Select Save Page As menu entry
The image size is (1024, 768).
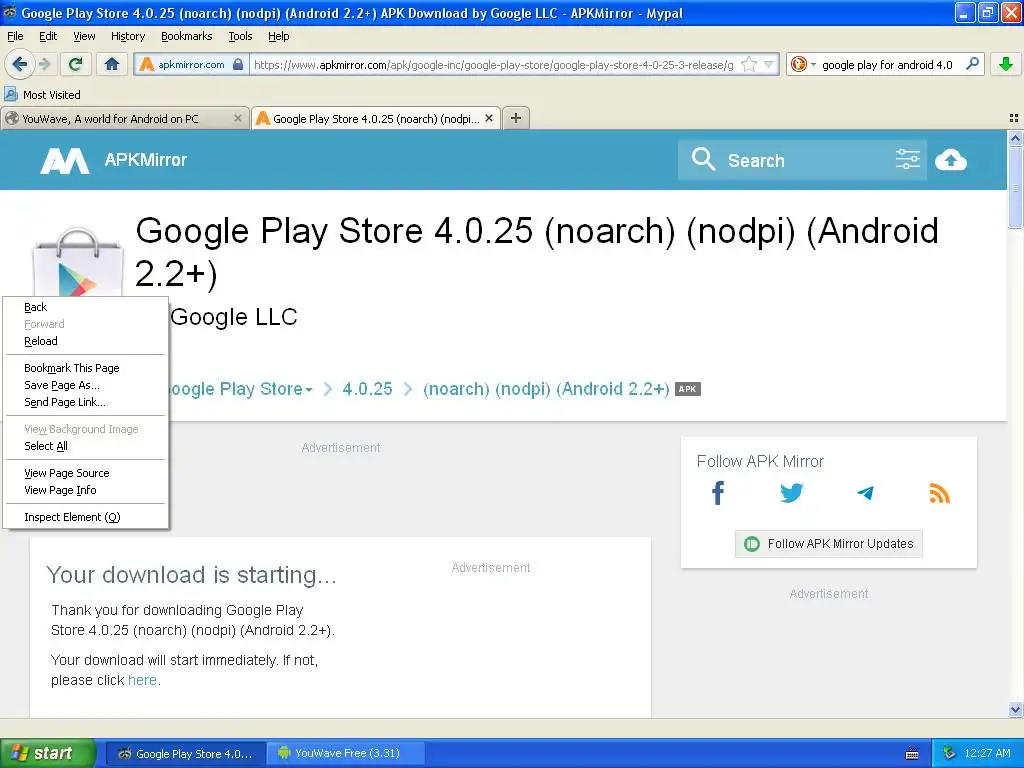click(x=86, y=385)
